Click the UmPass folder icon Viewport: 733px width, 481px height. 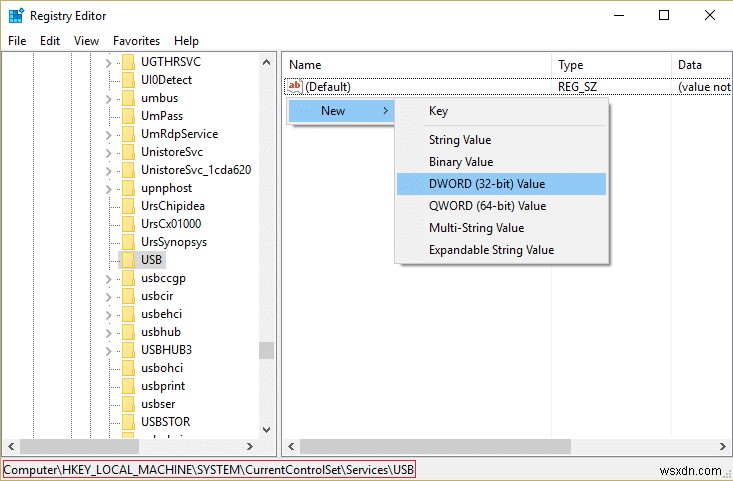[x=128, y=116]
